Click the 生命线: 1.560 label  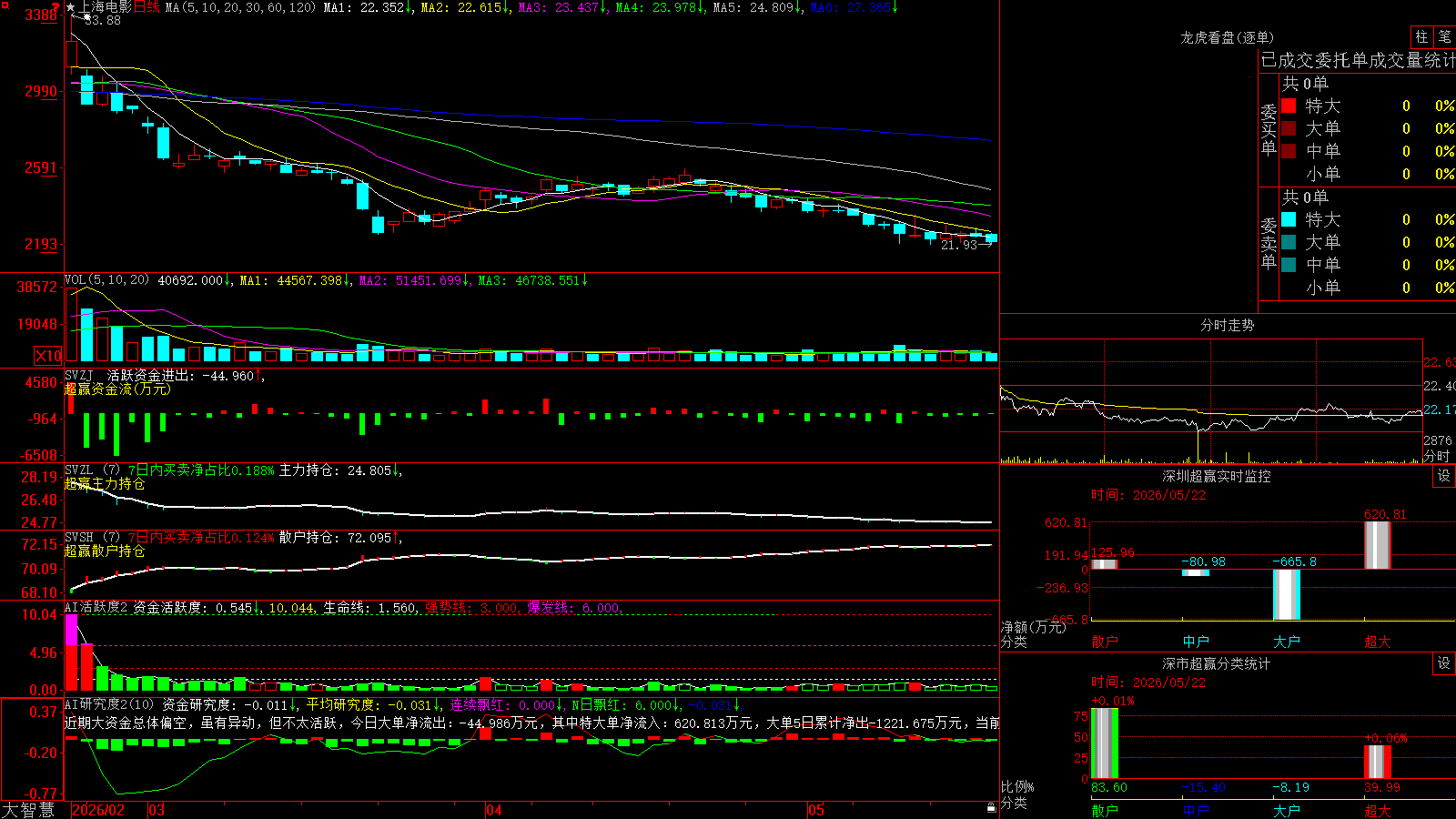click(x=370, y=607)
